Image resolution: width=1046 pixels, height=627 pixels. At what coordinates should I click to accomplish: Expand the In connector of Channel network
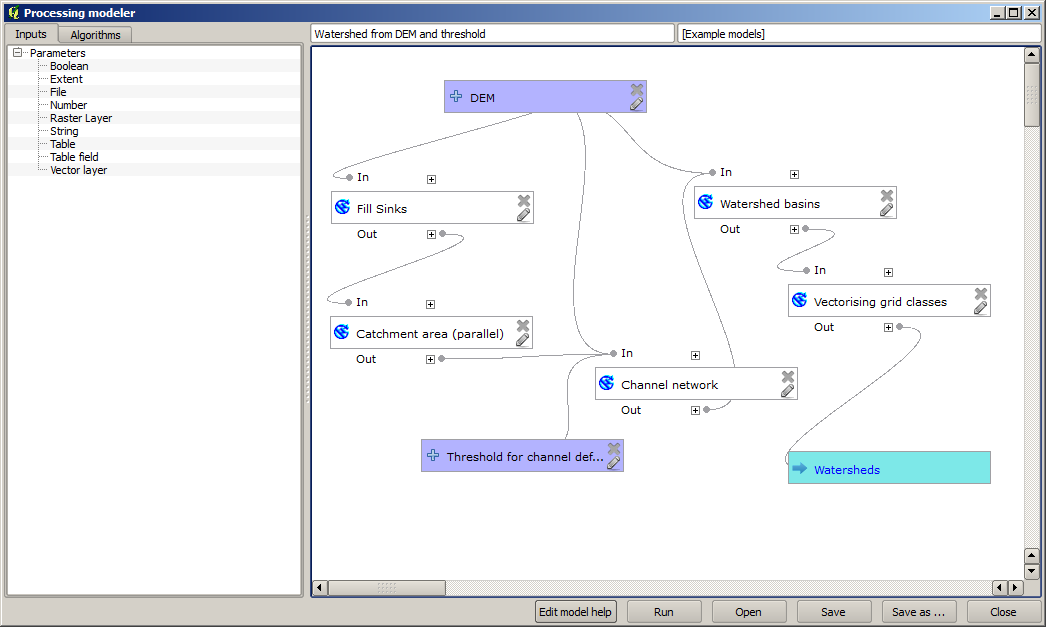695,354
